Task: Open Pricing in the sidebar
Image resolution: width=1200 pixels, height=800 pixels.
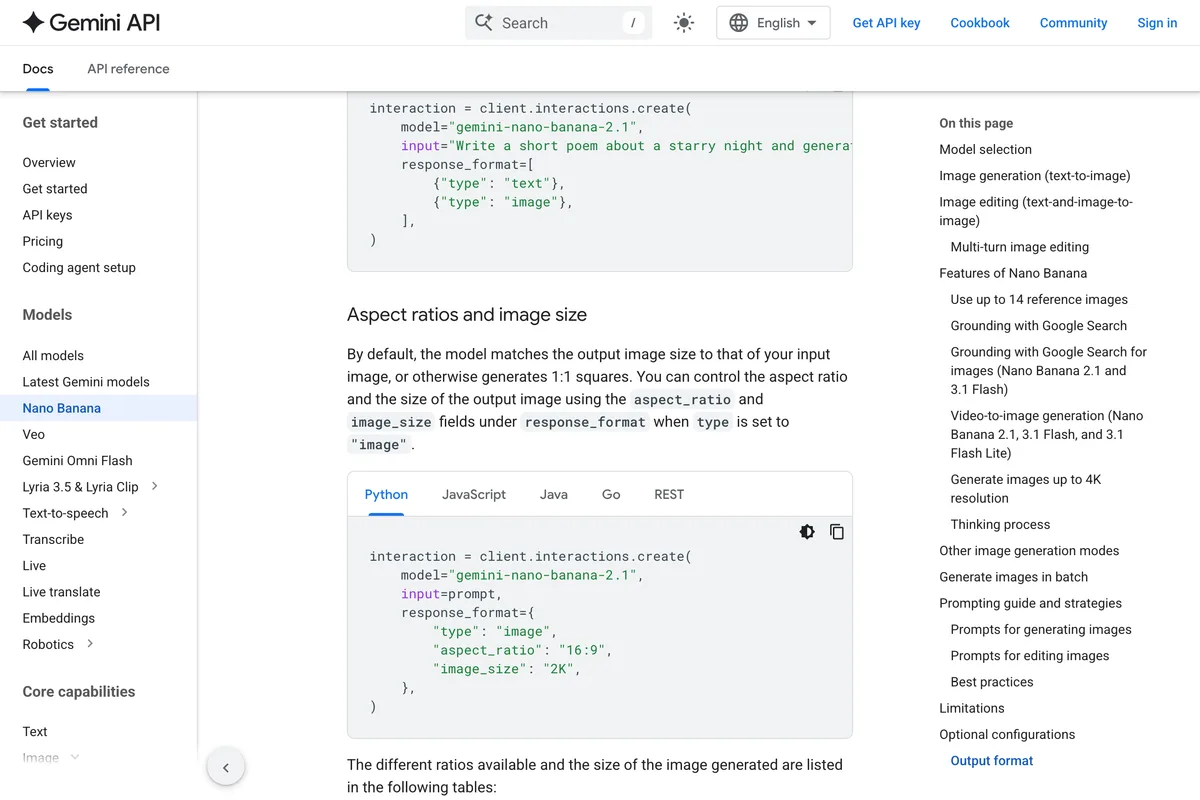Action: click(42, 241)
